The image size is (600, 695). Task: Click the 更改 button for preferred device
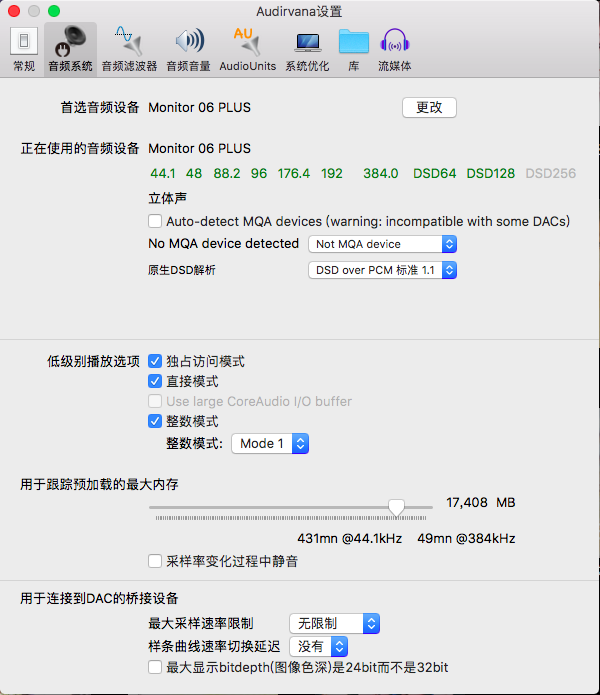tap(429, 107)
